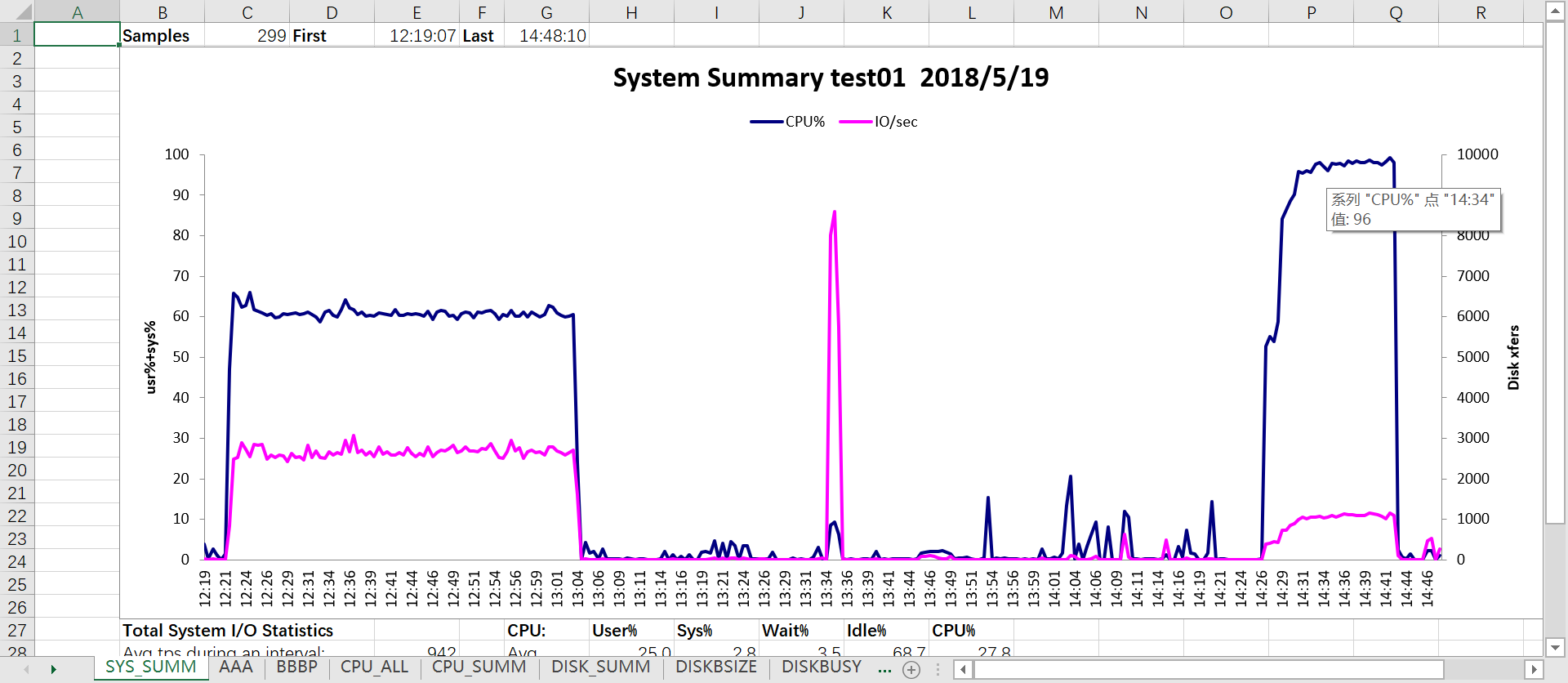1568x683 pixels.
Task: Select the Samples cell
Action: click(x=162, y=35)
